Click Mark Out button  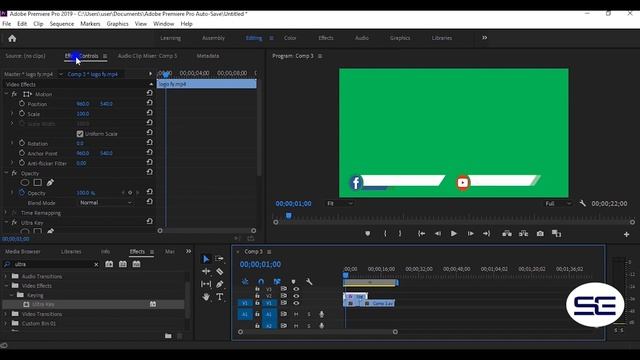point(400,233)
